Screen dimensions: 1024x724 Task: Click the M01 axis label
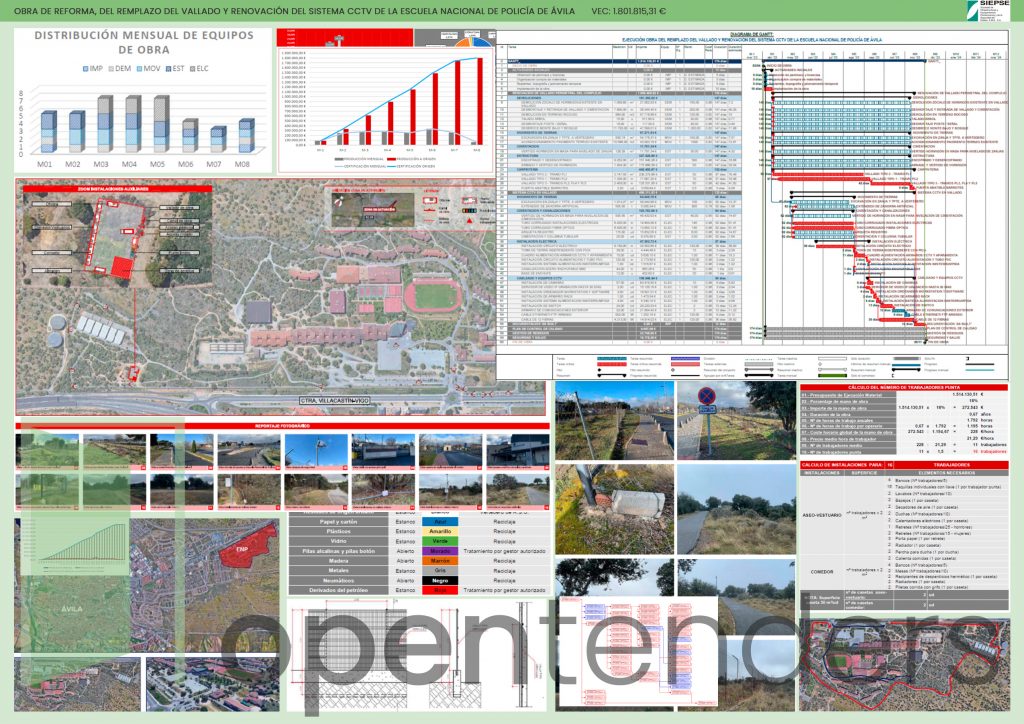tap(44, 164)
